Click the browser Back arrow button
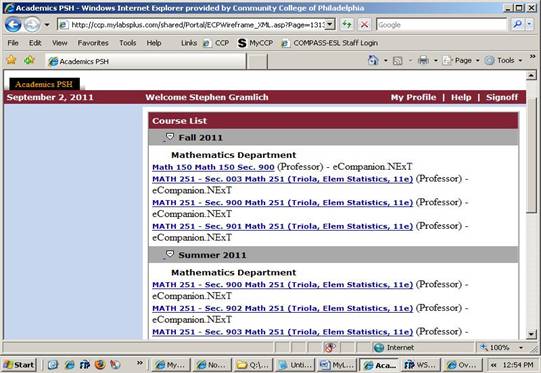This screenshot has height=373, width=541. click(x=13, y=25)
